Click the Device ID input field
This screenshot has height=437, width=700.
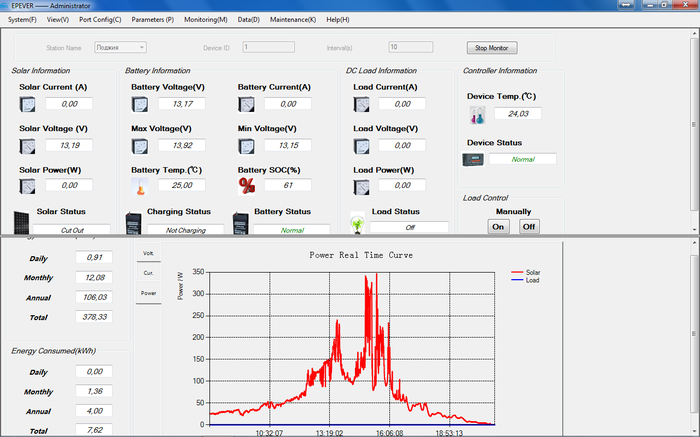pos(268,47)
